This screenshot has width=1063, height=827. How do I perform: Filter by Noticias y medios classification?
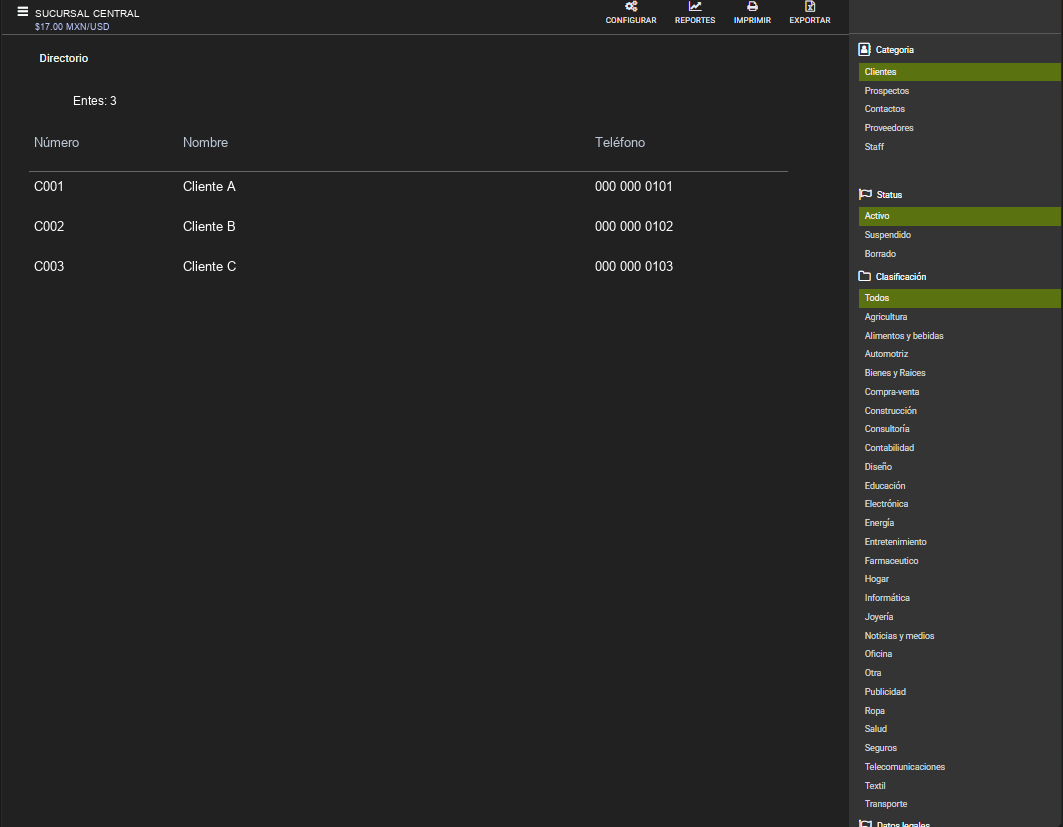pos(899,637)
